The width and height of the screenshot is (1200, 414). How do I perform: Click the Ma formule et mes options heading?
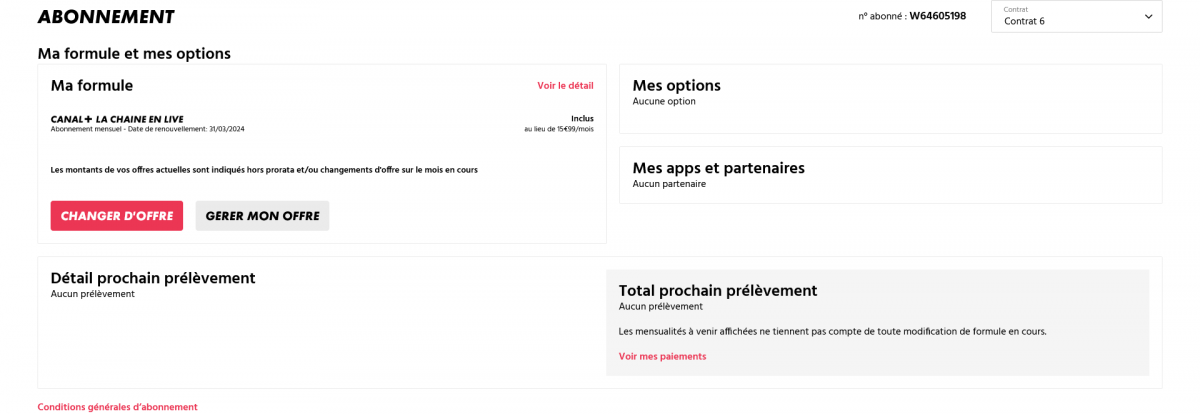pos(134,54)
